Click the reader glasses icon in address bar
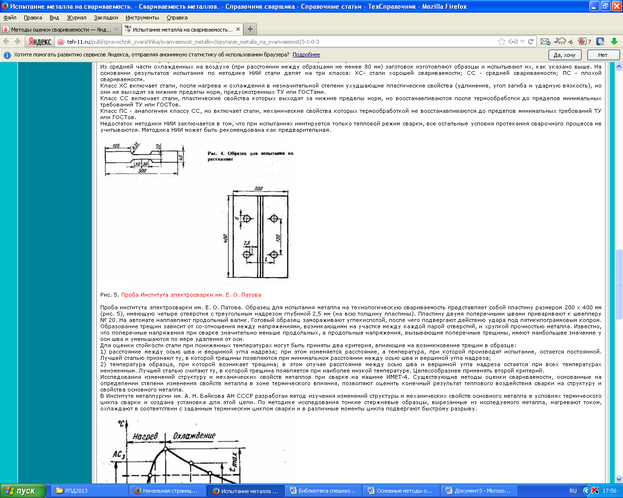This screenshot has height=498, width=623. point(513,41)
